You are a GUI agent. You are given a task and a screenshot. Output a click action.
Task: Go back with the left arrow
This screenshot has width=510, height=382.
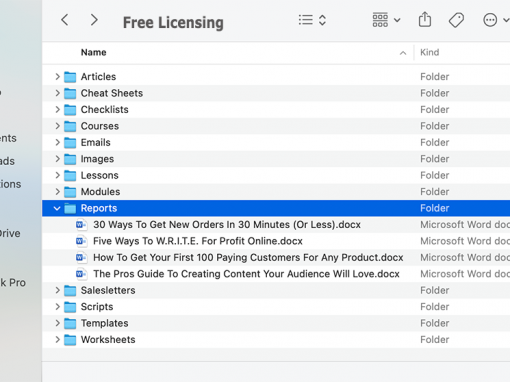tap(65, 20)
